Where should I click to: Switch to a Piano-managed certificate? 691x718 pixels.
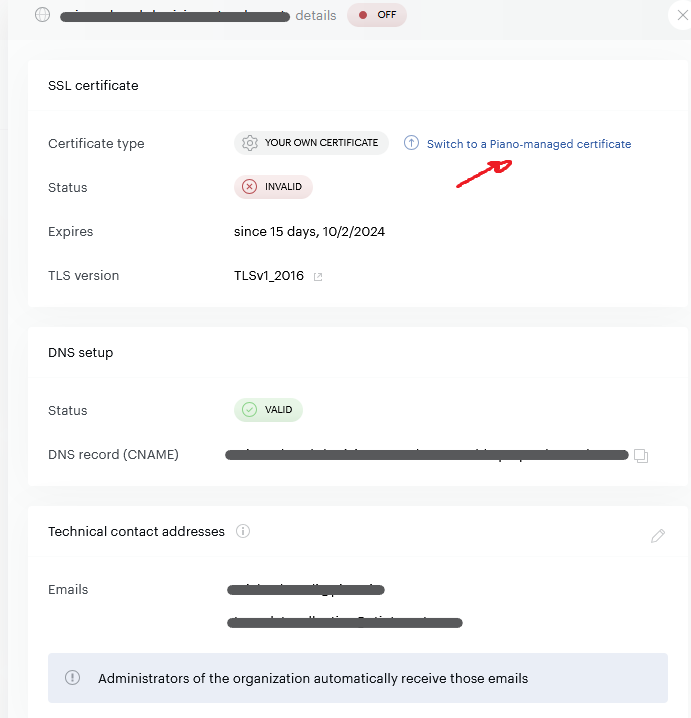(x=528, y=144)
